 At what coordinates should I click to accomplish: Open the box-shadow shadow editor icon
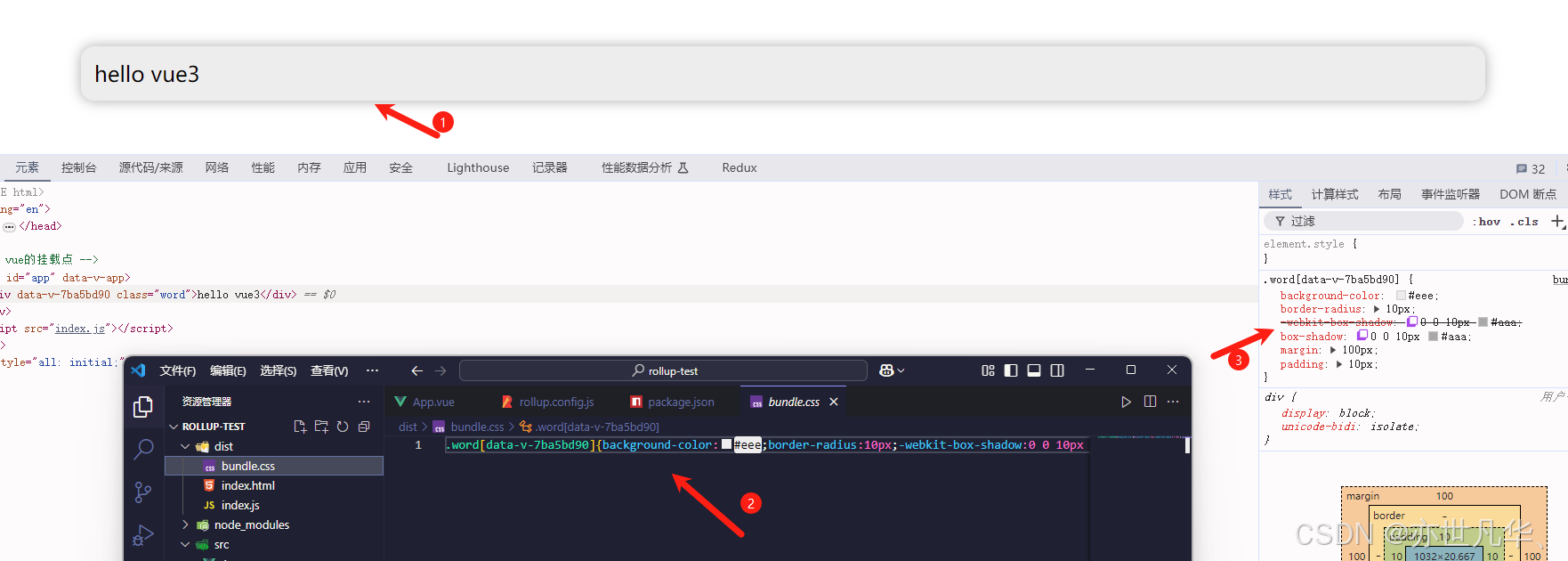(x=1362, y=336)
